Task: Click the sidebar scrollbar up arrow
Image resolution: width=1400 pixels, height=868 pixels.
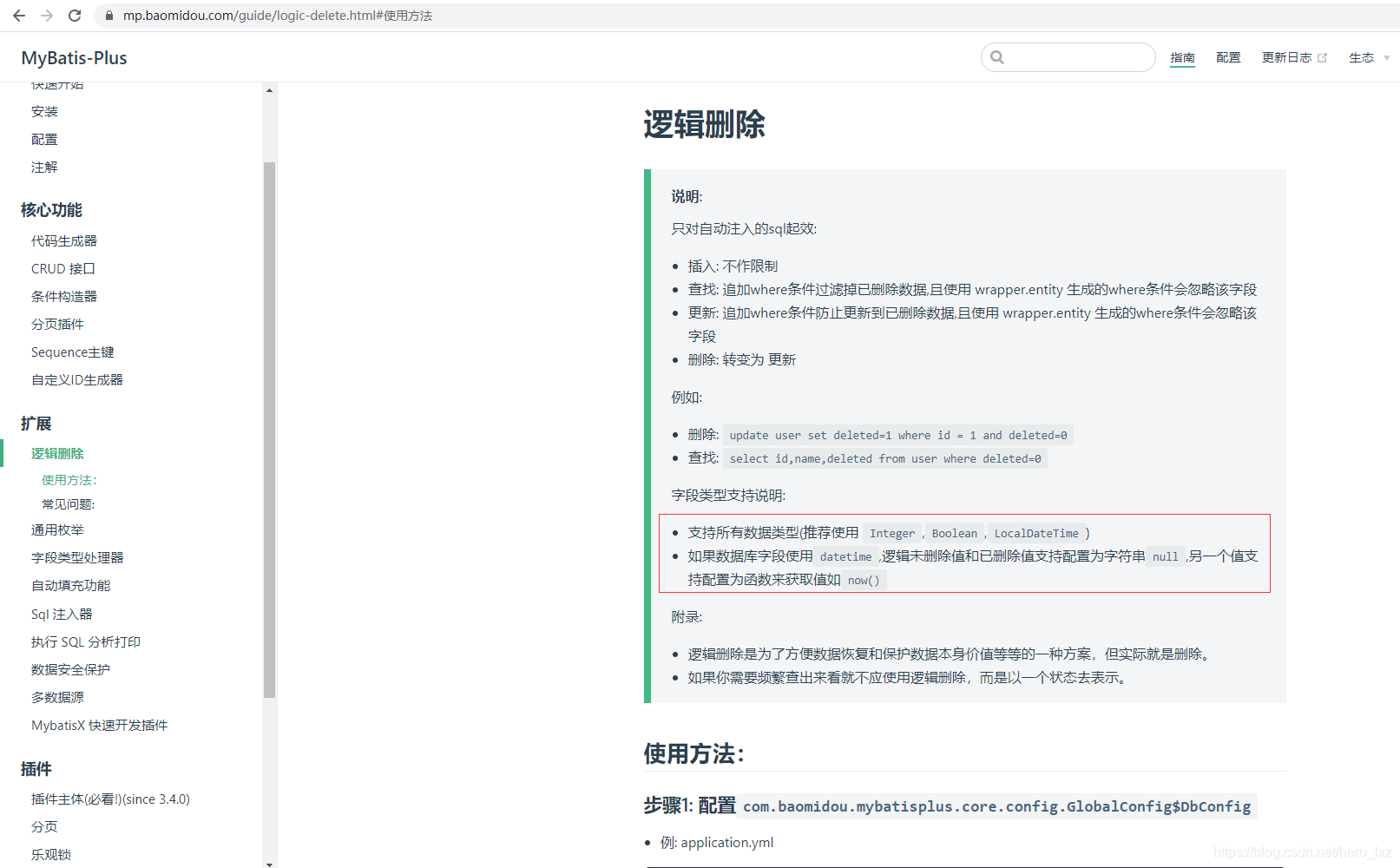Action: click(x=269, y=90)
